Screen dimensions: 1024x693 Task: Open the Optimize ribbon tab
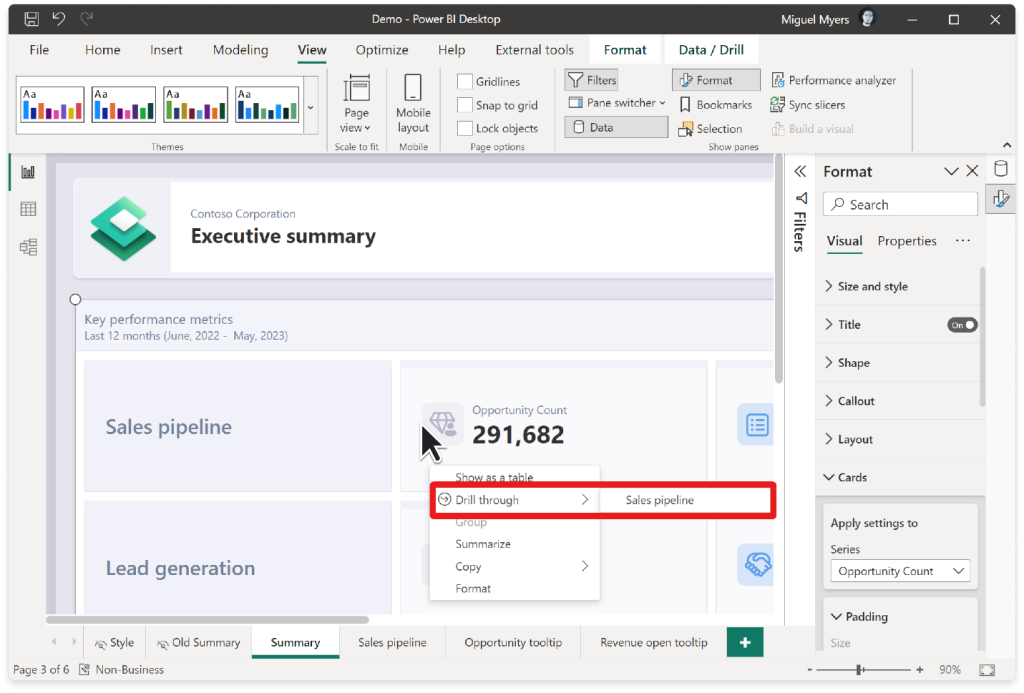coord(382,50)
